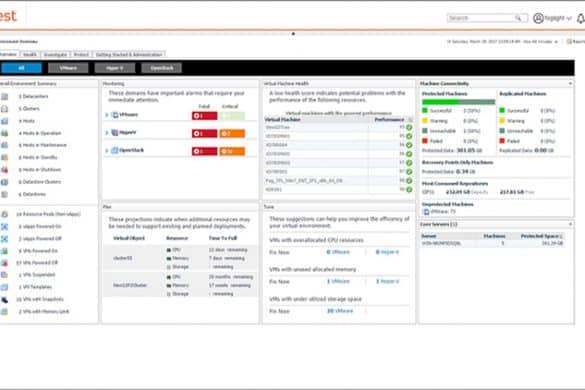The width and height of the screenshot is (585, 390).
Task: Click the VMs with Memory Limit icon
Action: 4,312
